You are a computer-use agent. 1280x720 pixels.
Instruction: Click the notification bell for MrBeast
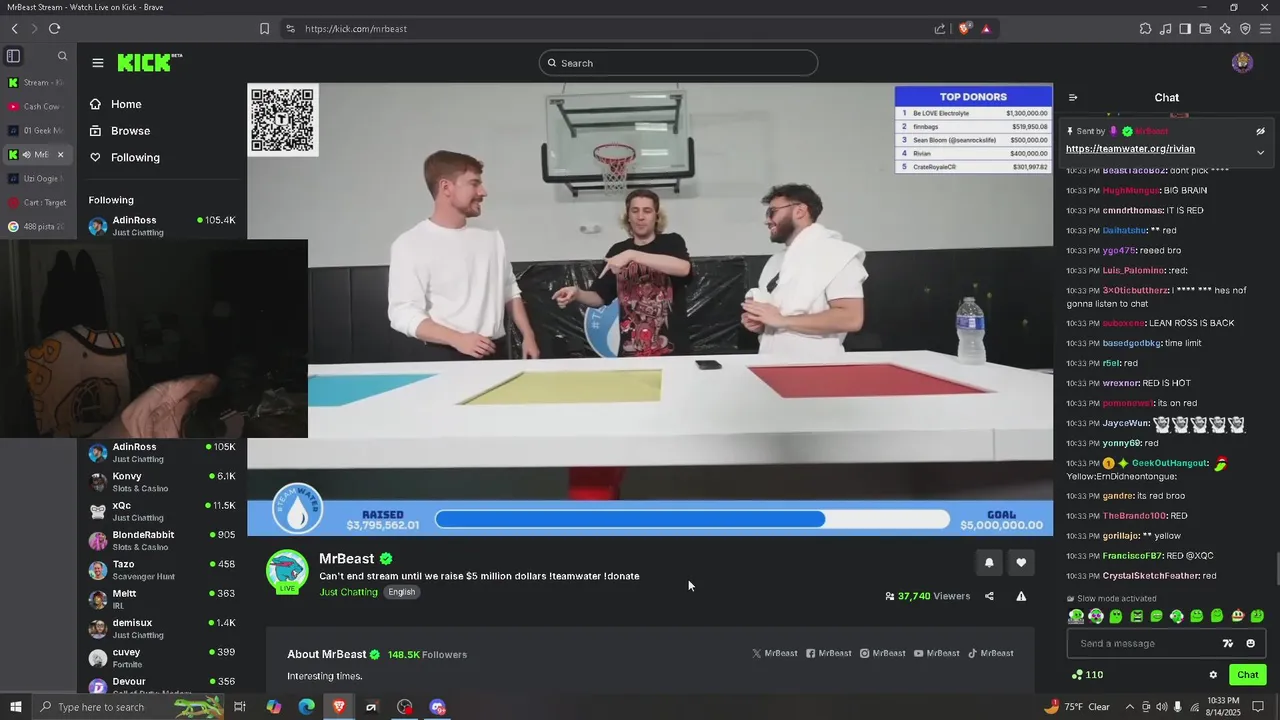tap(989, 563)
